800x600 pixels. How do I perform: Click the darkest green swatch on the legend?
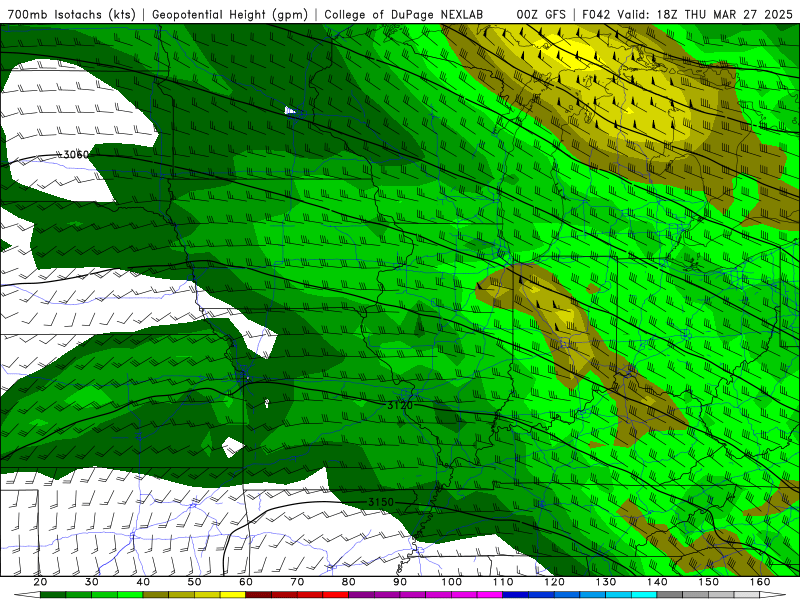coord(53,595)
